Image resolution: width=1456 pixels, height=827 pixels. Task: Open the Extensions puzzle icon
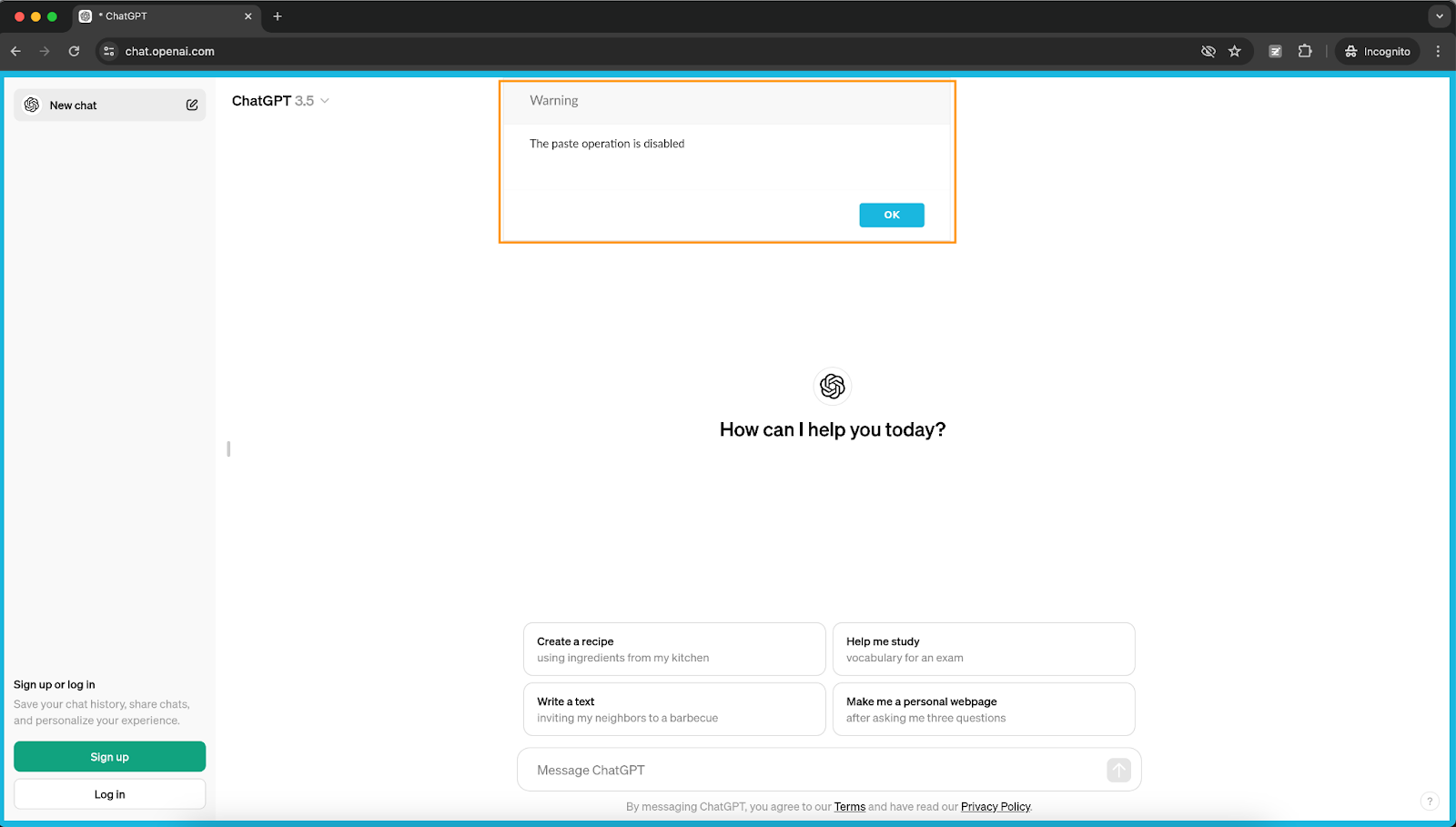click(x=1305, y=52)
